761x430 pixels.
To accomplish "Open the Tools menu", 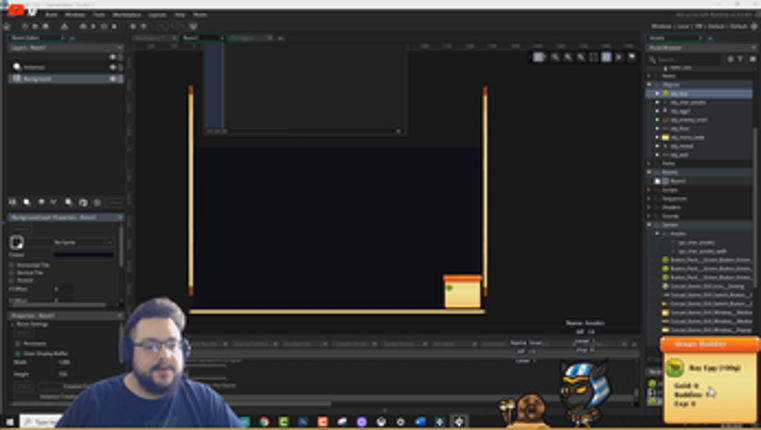I will tap(99, 15).
